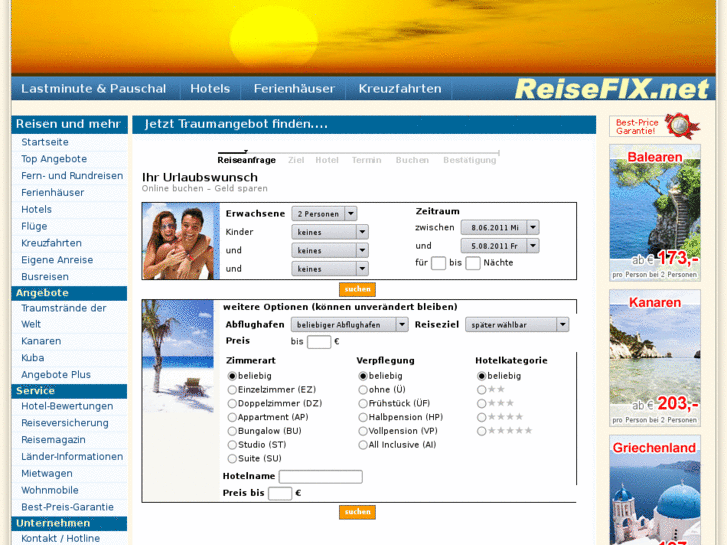Click the Reiseanfrage progress step
Screen dimensions: 727x545
[247, 160]
